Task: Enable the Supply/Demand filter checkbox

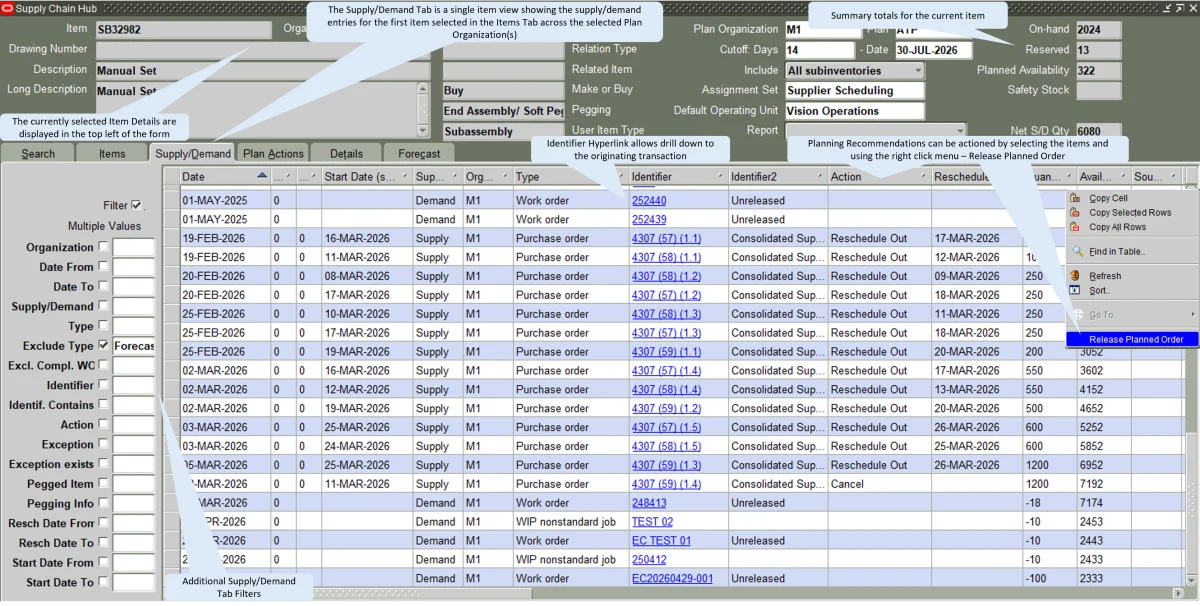Action: tap(104, 306)
